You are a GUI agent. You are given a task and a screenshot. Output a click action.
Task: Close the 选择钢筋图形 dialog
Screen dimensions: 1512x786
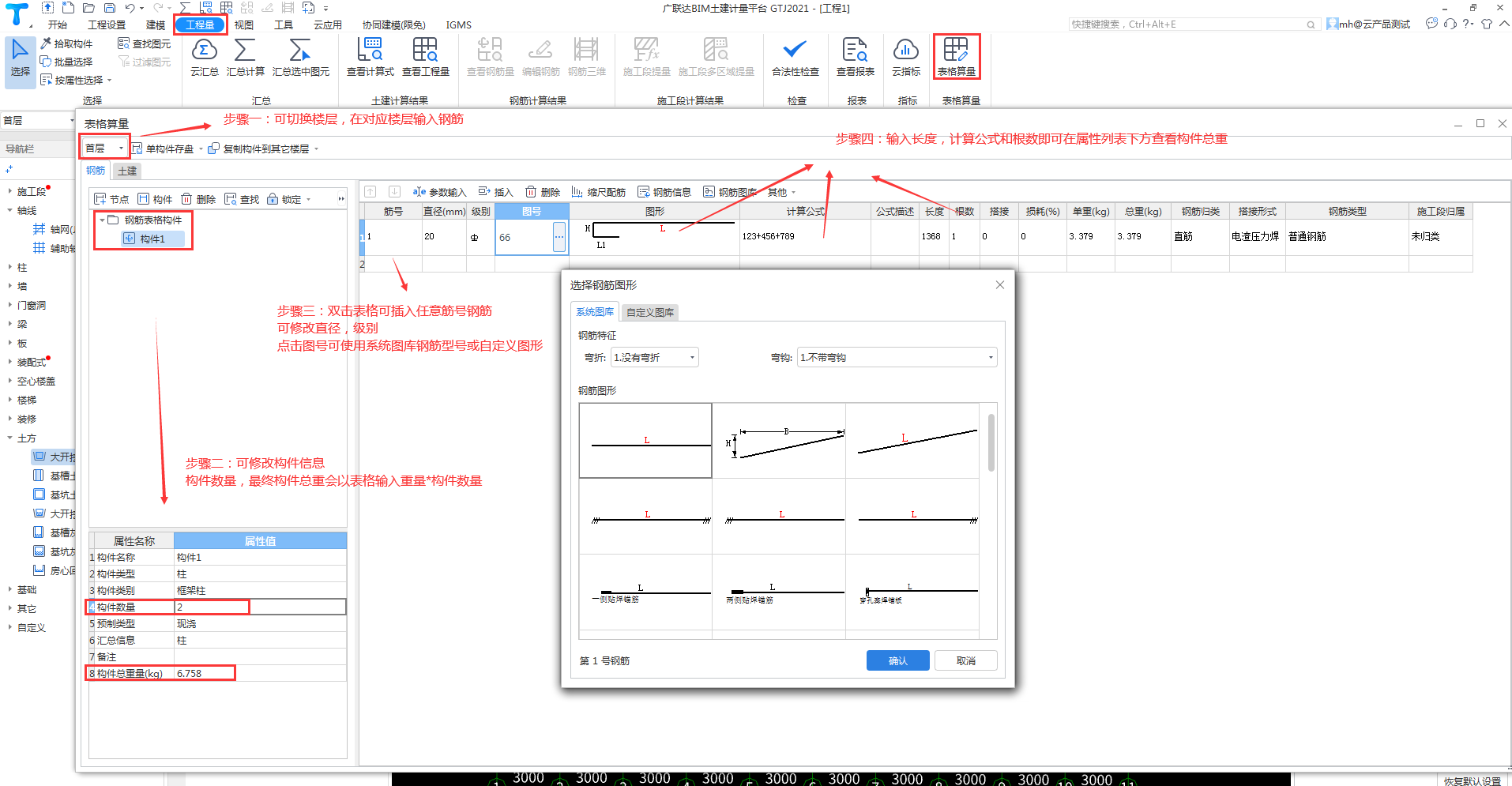coord(999,285)
